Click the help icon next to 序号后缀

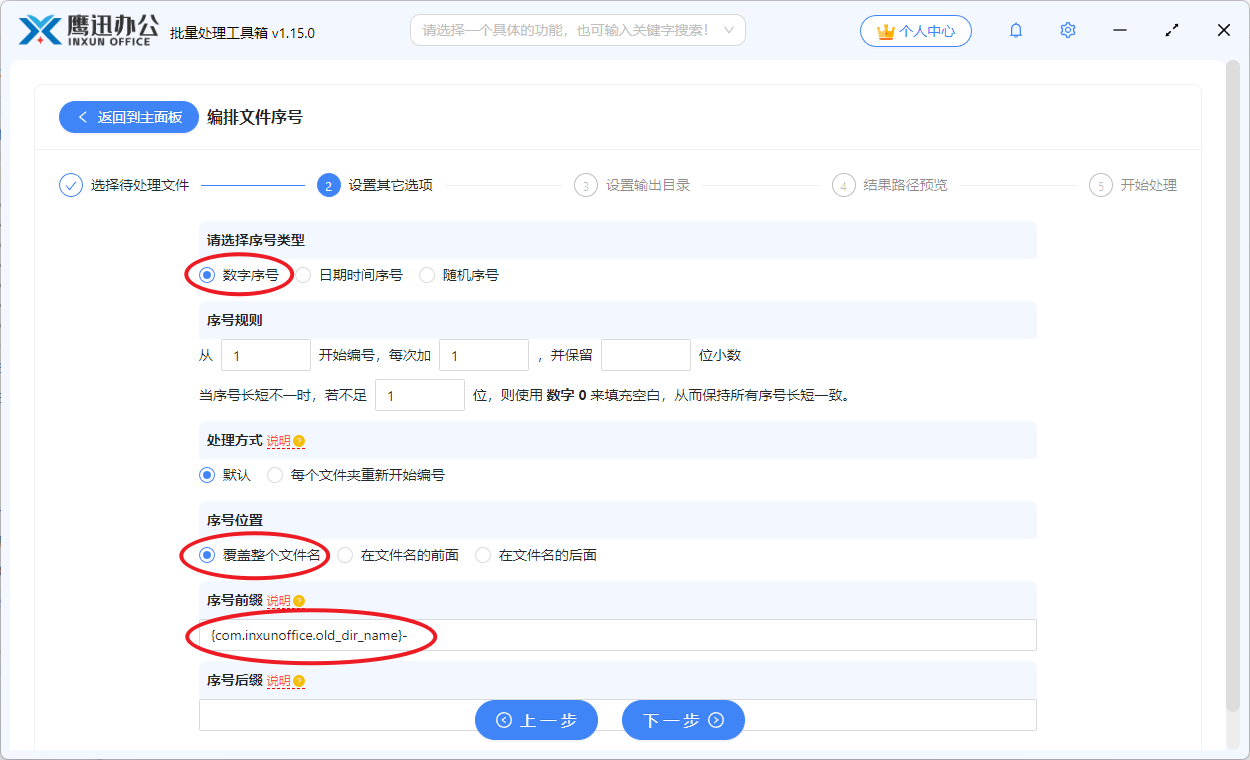[297, 680]
